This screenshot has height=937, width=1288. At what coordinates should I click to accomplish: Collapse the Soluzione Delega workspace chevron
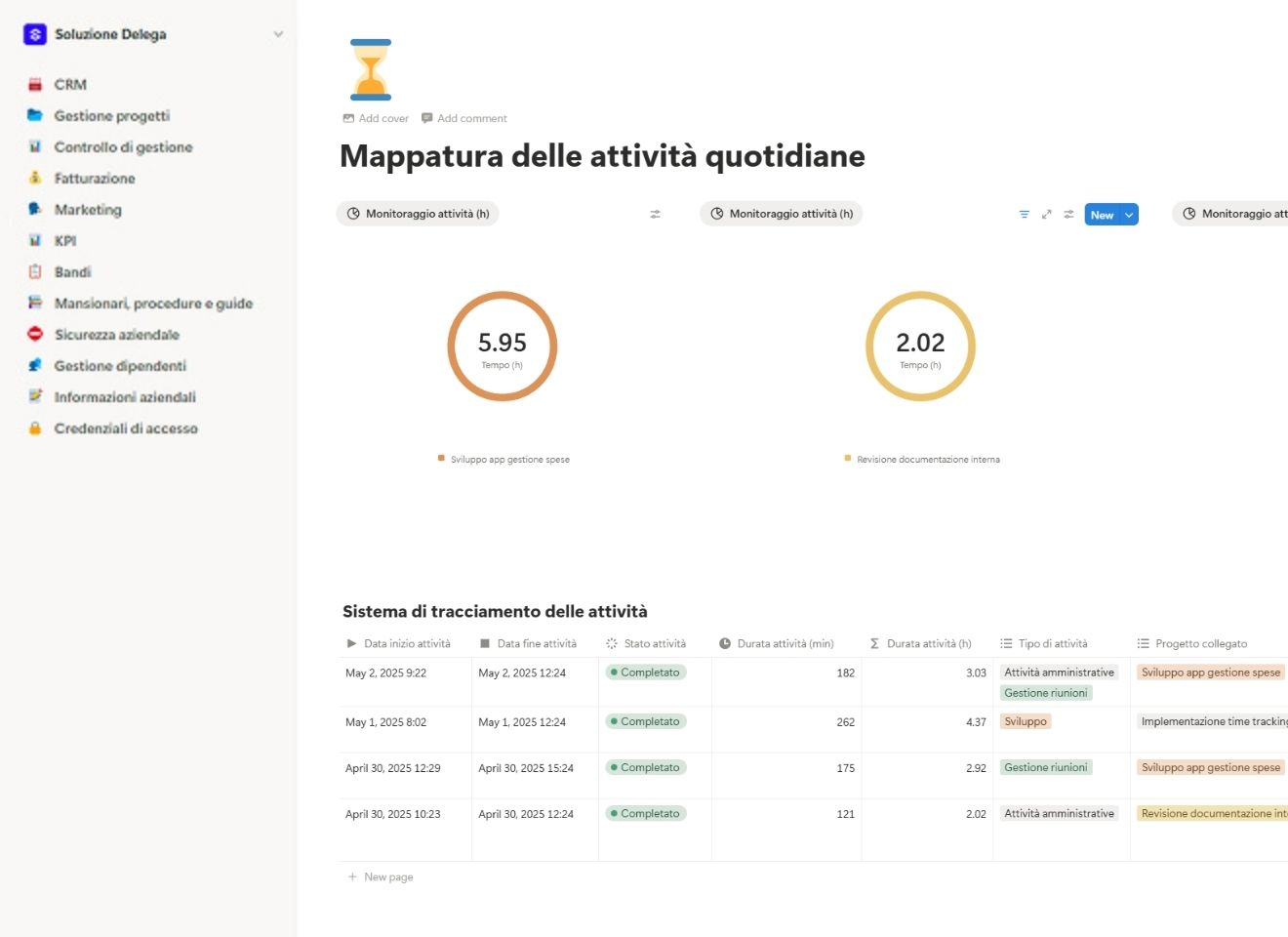coord(278,34)
